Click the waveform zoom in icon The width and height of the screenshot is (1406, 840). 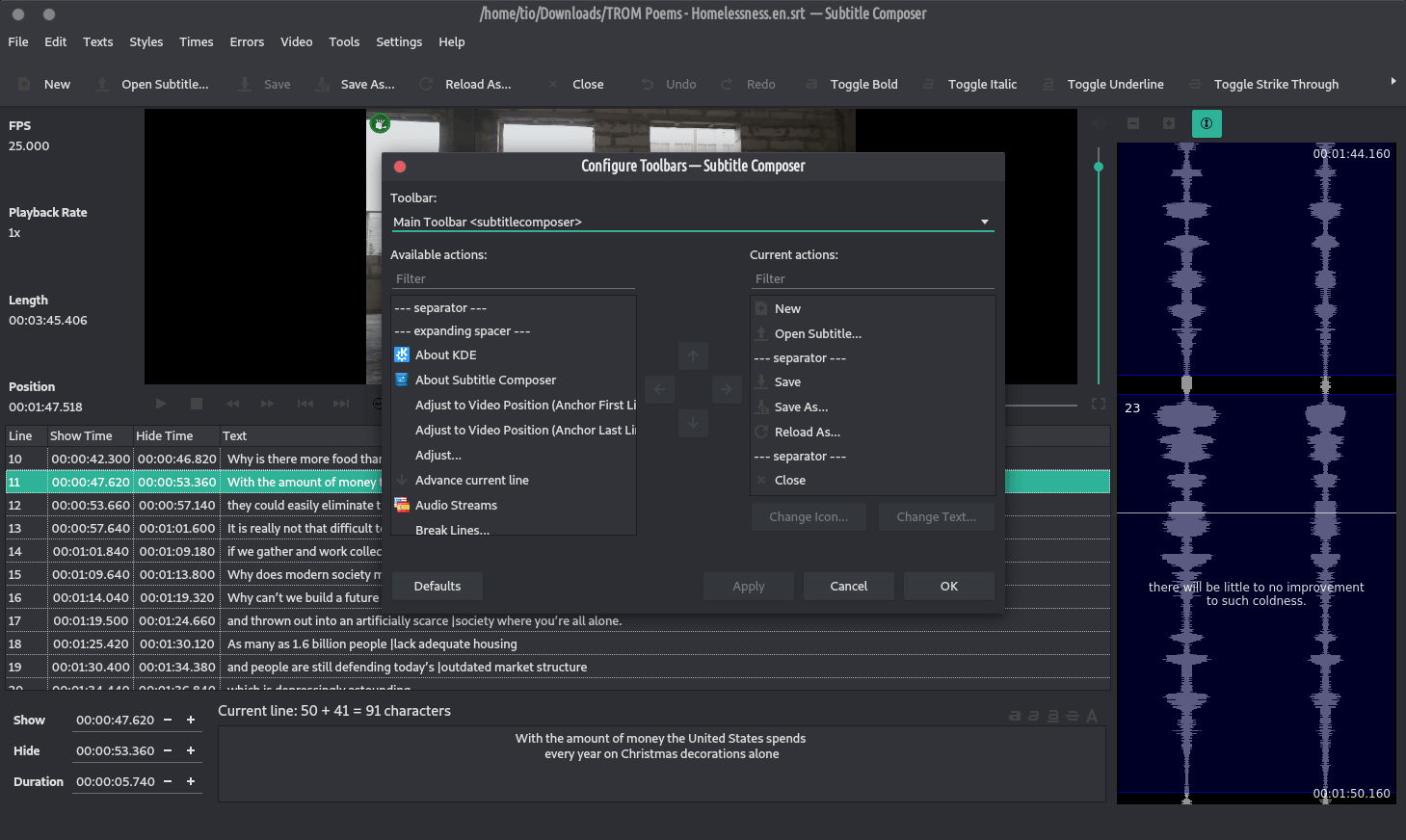coord(1169,123)
